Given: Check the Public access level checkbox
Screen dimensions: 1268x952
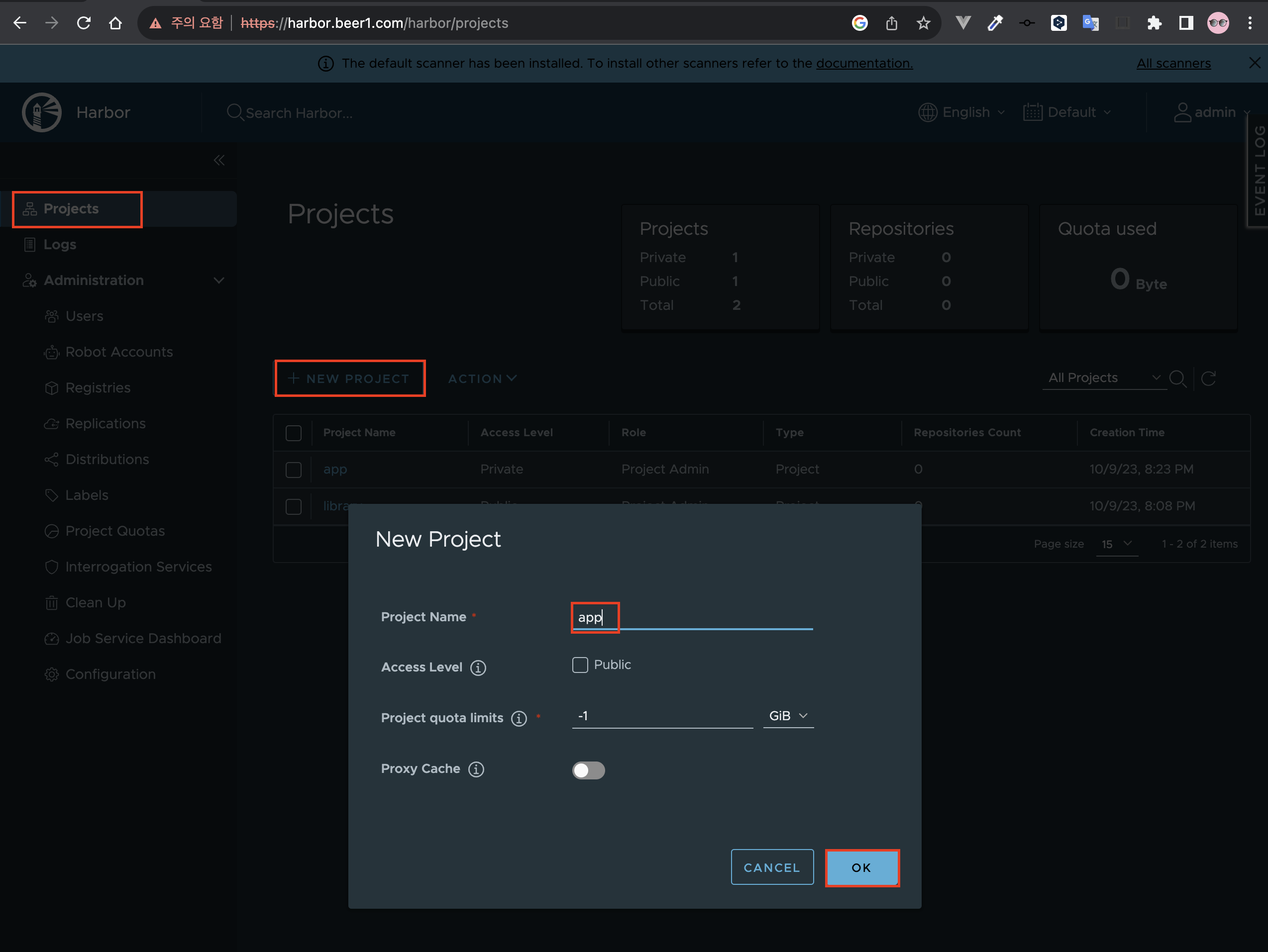Looking at the screenshot, I should [x=580, y=665].
